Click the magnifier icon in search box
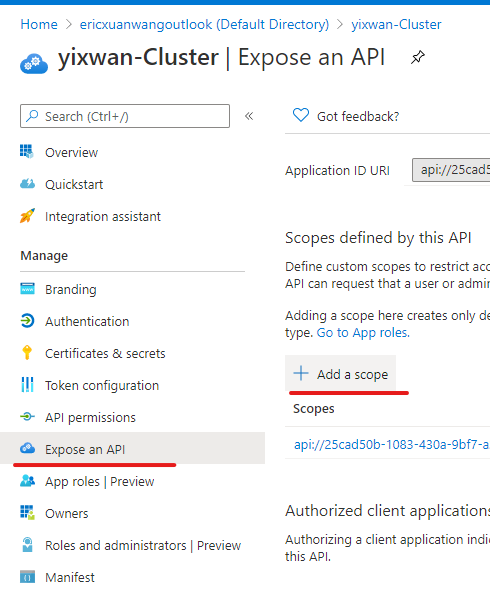 [32, 116]
